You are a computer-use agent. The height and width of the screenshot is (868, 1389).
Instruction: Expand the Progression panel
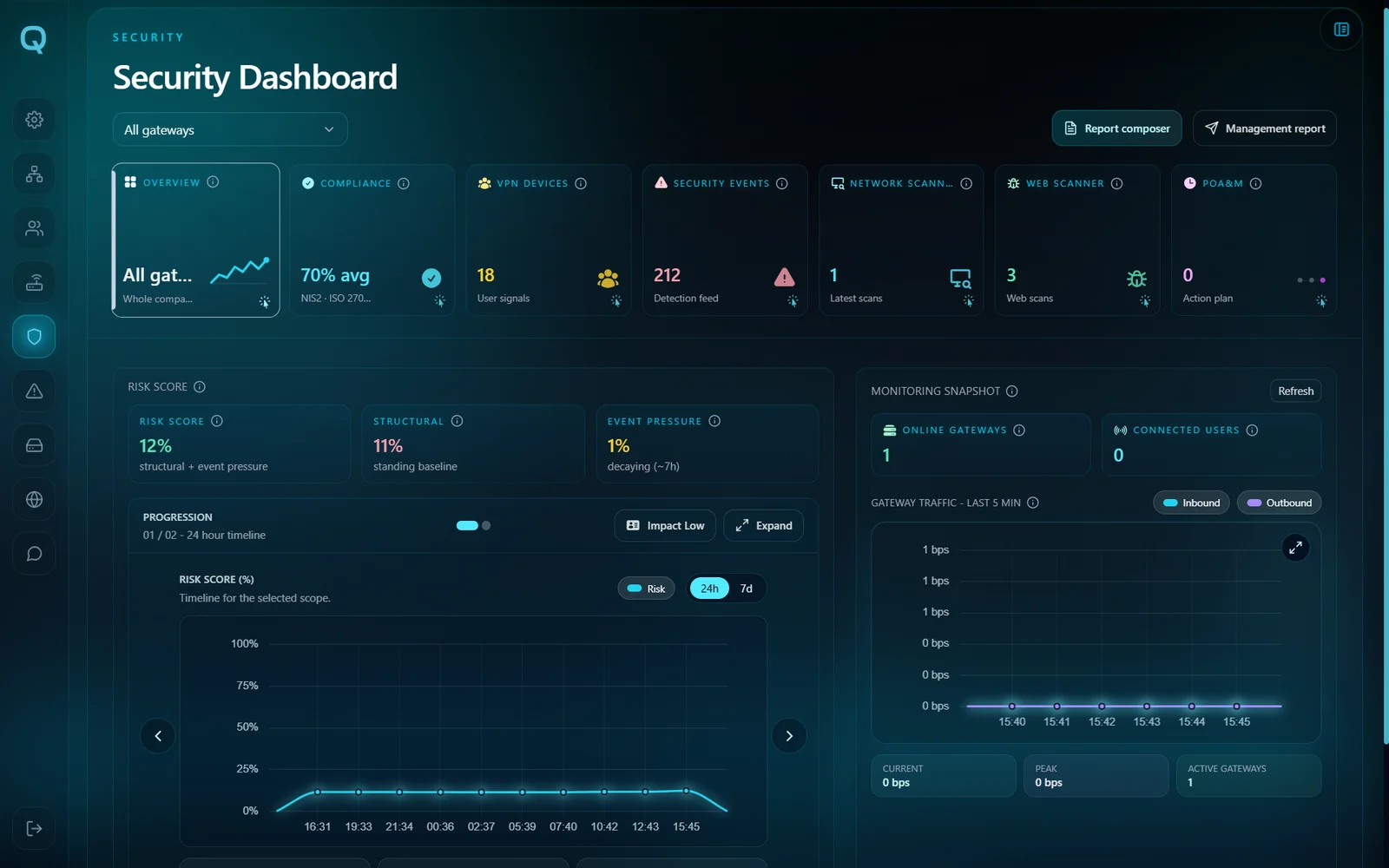click(764, 526)
